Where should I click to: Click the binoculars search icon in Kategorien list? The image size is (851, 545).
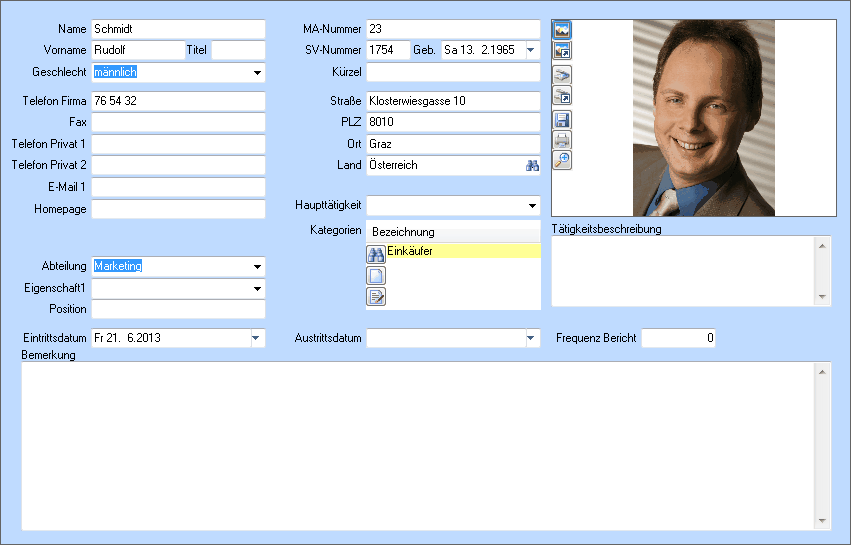[x=376, y=254]
